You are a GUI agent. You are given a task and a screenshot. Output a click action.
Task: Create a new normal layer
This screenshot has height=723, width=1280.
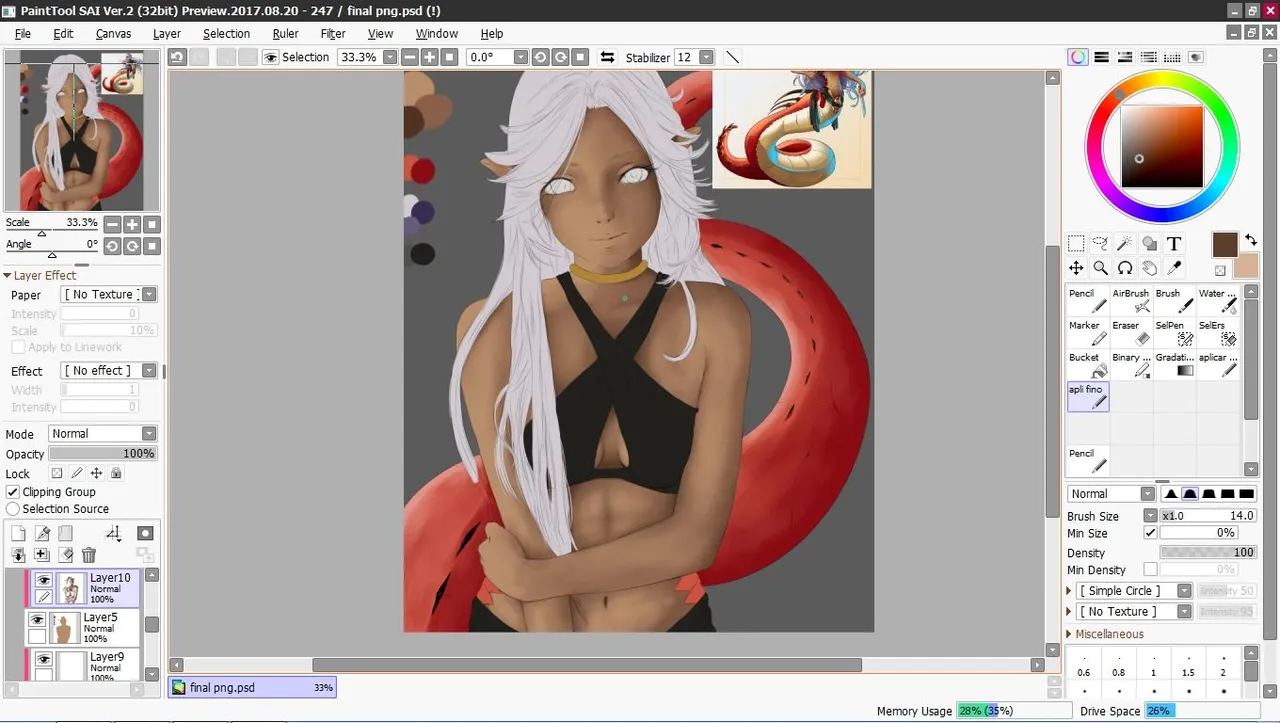point(18,534)
